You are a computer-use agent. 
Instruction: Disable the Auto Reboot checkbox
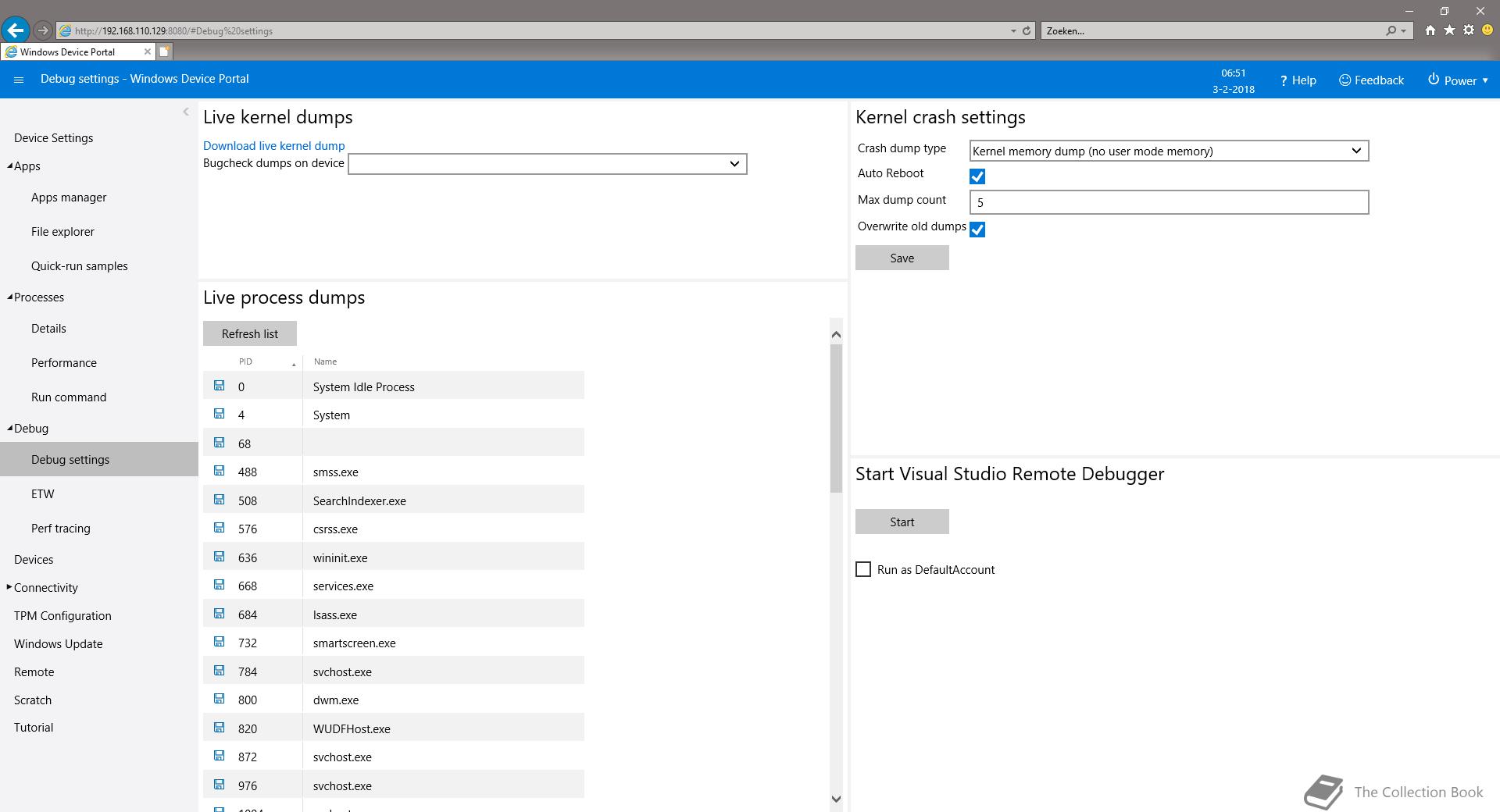click(977, 176)
